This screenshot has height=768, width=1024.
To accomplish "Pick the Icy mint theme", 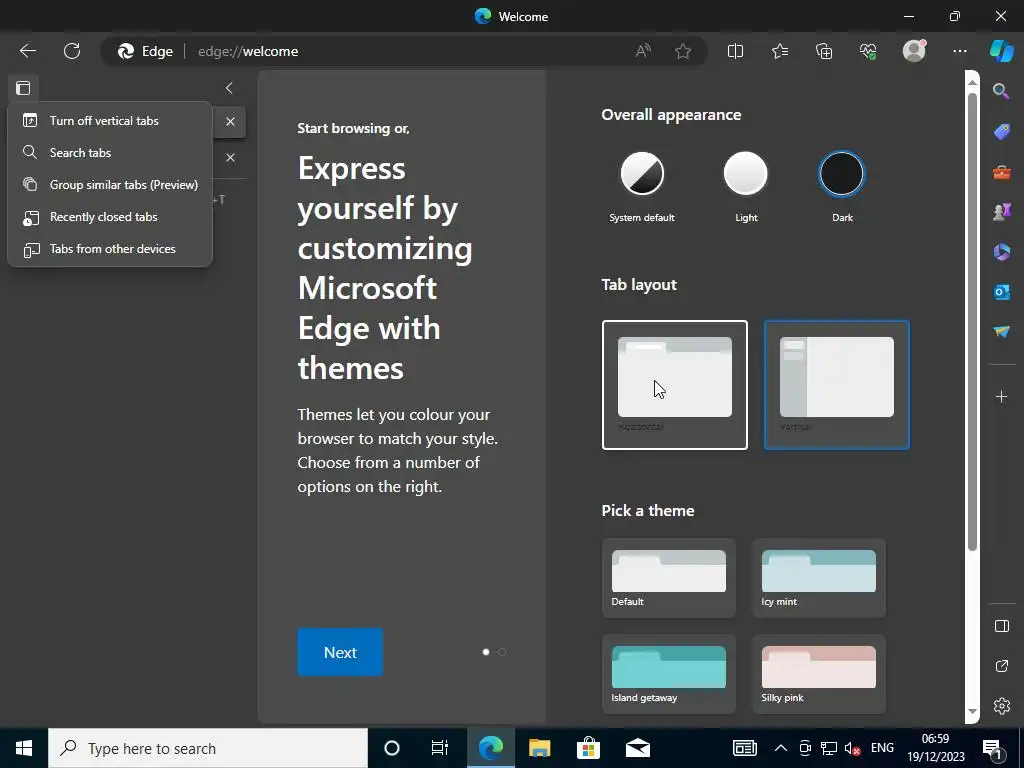I will [x=819, y=578].
